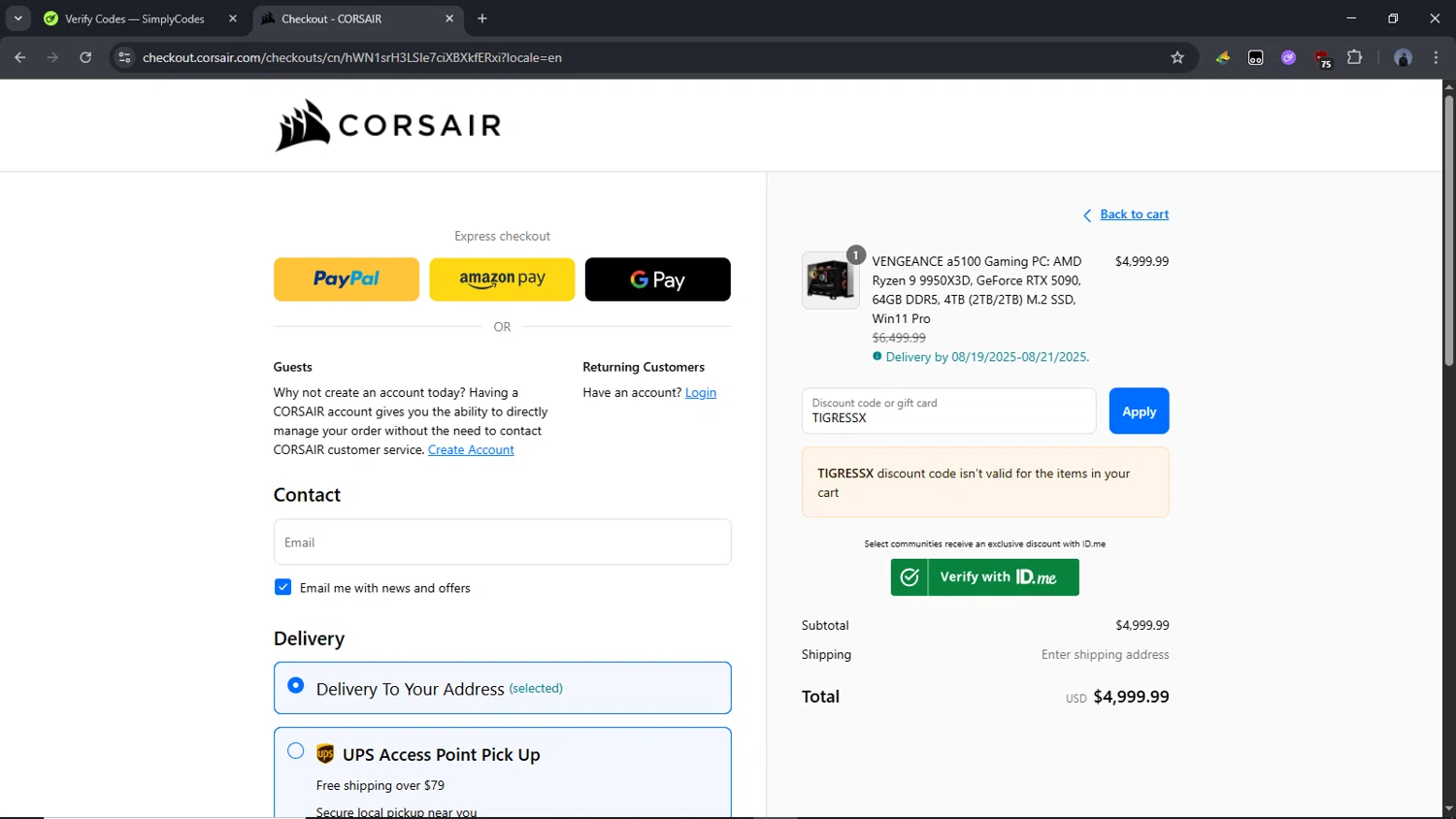Open the VENGEANCE a5100 product thumbnail
The image size is (1456, 819).
coord(830,280)
